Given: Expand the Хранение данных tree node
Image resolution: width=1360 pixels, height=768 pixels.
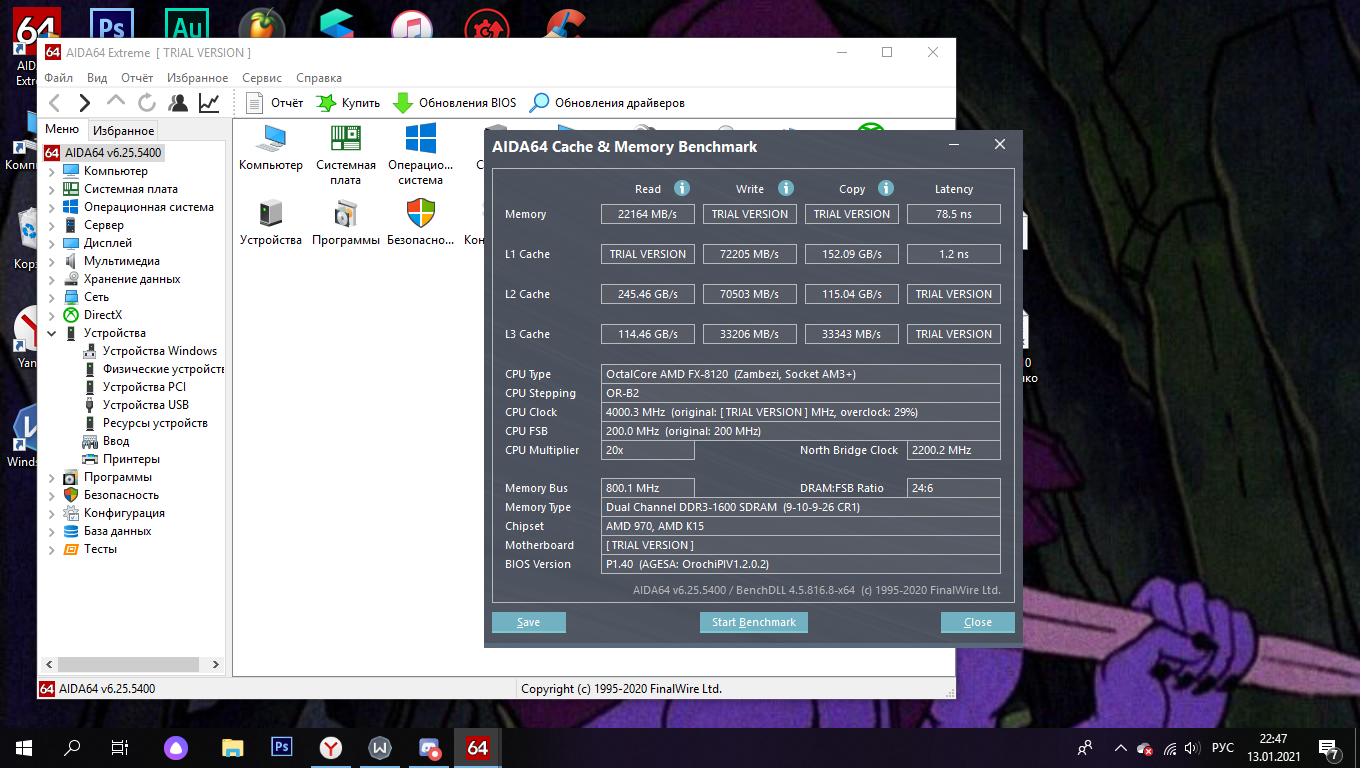Looking at the screenshot, I should 52,279.
